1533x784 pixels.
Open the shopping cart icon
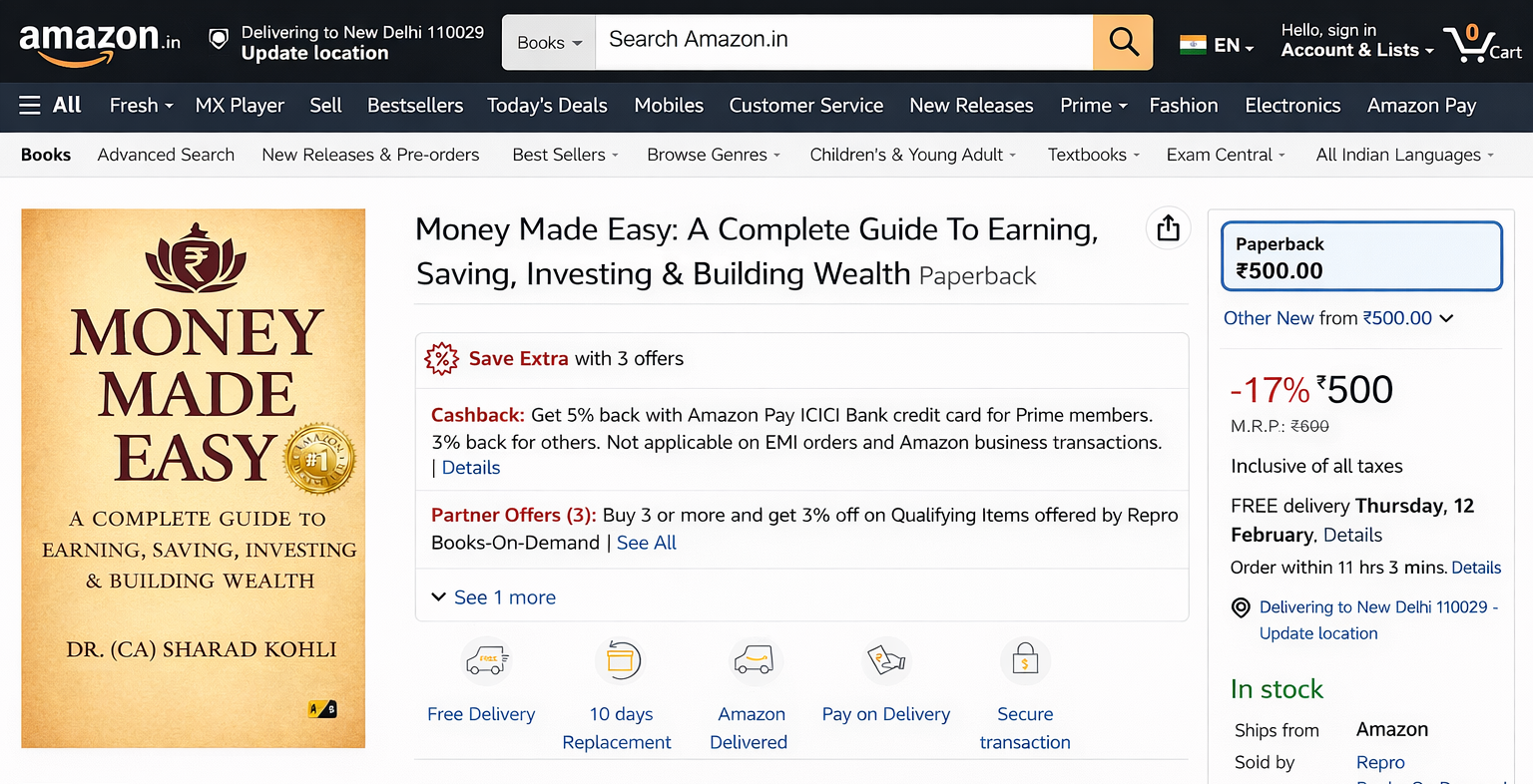pos(1484,43)
